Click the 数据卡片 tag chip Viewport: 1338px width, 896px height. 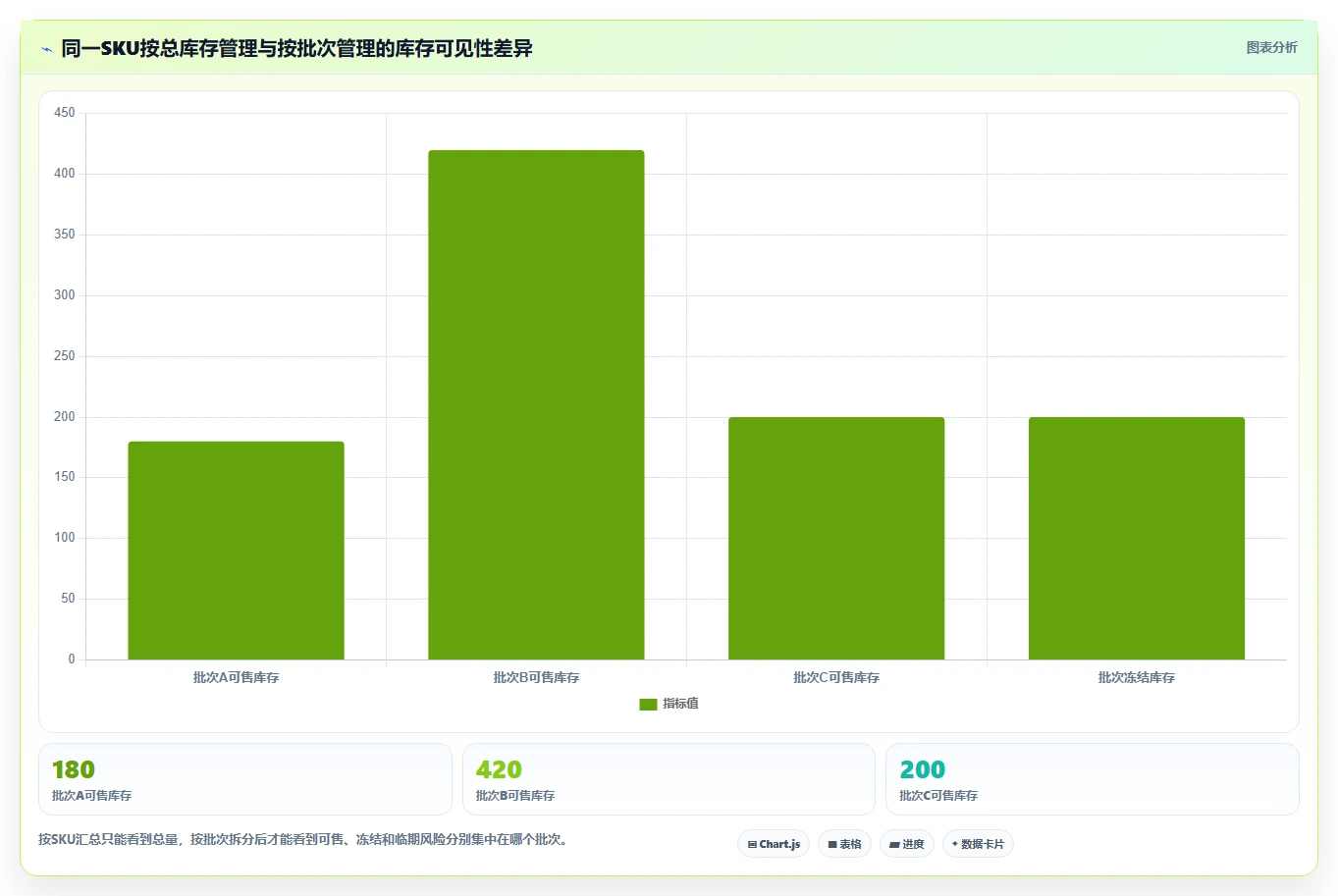tap(978, 844)
